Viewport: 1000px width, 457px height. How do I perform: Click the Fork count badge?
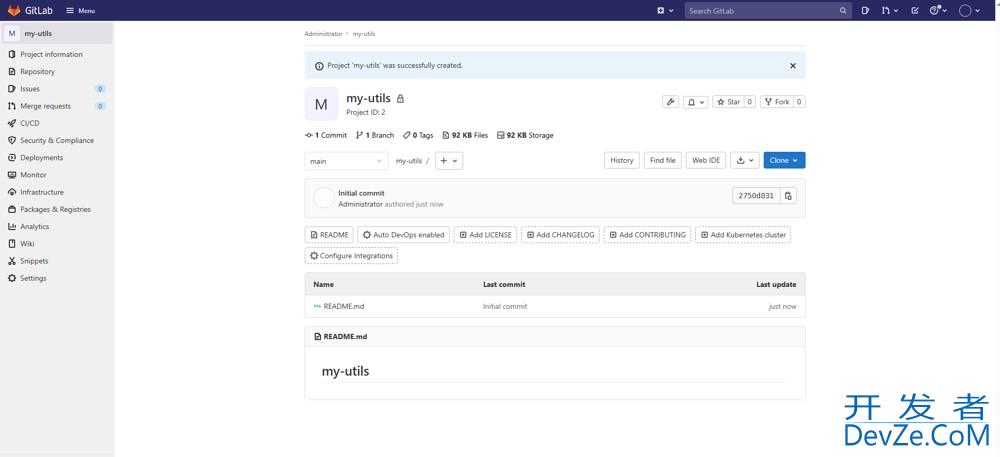pos(800,102)
